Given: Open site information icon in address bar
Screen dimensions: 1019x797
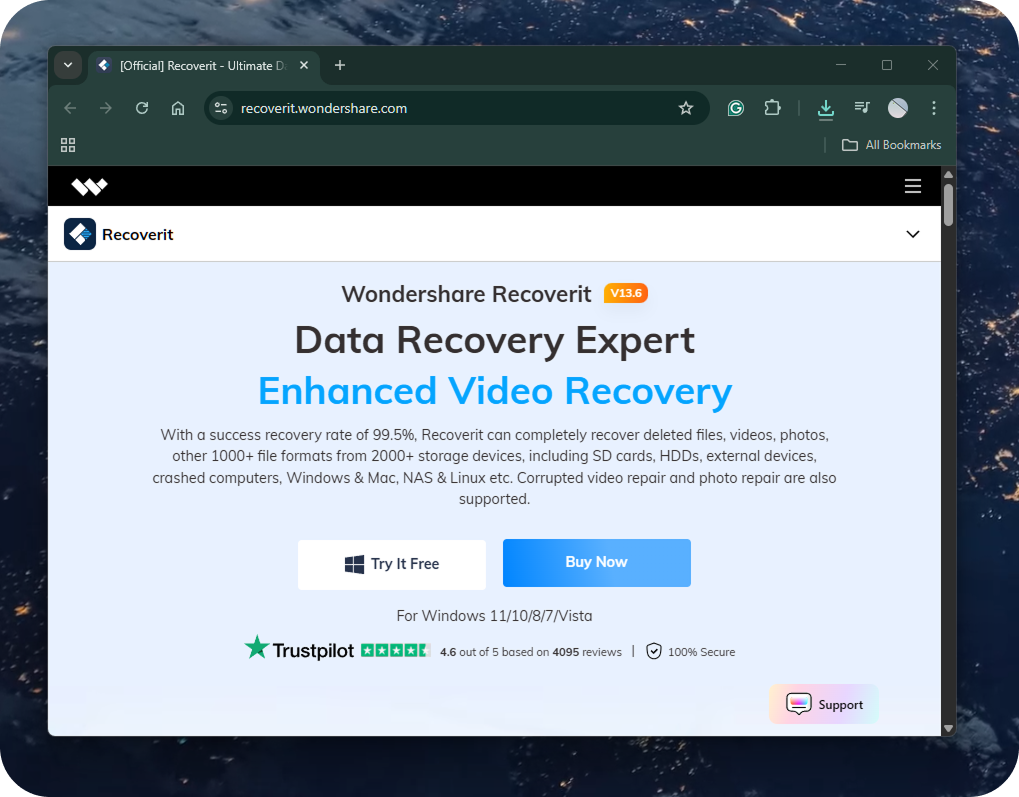Looking at the screenshot, I should pos(221,108).
